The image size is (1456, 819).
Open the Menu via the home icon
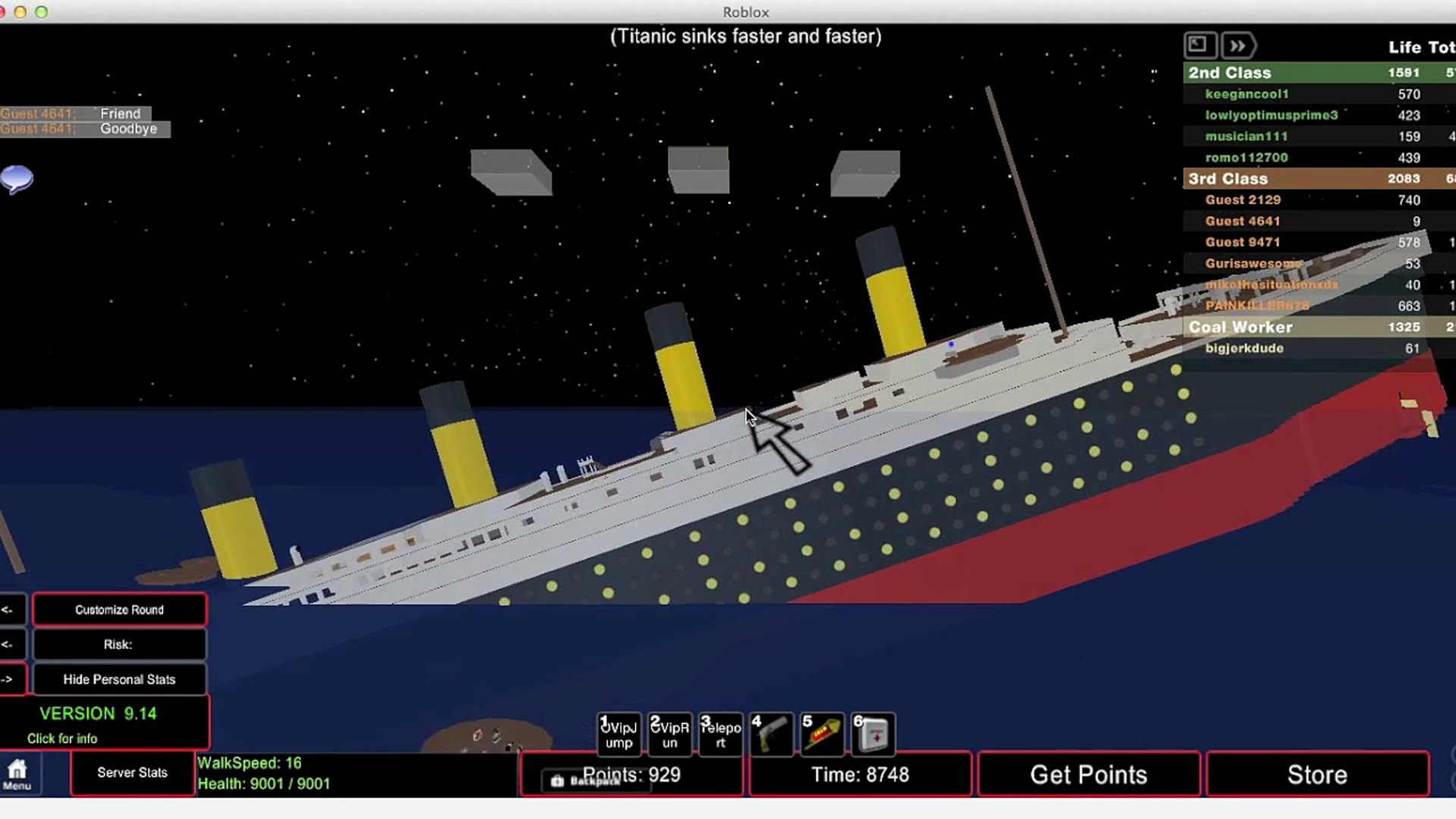coord(17,772)
